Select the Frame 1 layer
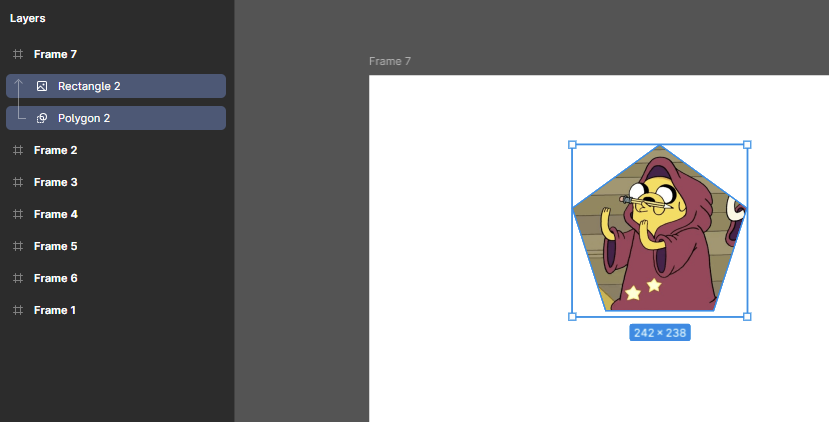Screen dimensions: 829x422 click(x=116, y=310)
